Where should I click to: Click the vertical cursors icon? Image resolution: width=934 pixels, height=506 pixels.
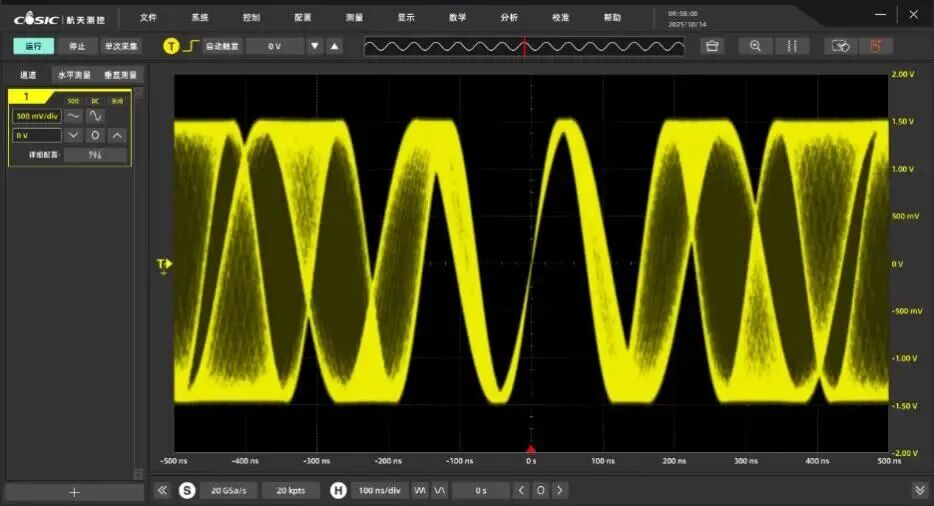(792, 46)
